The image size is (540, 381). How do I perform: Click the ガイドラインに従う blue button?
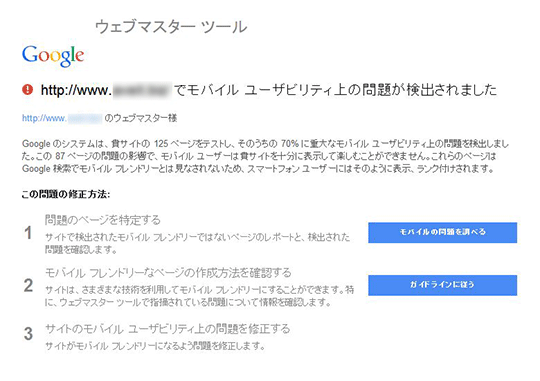(443, 285)
